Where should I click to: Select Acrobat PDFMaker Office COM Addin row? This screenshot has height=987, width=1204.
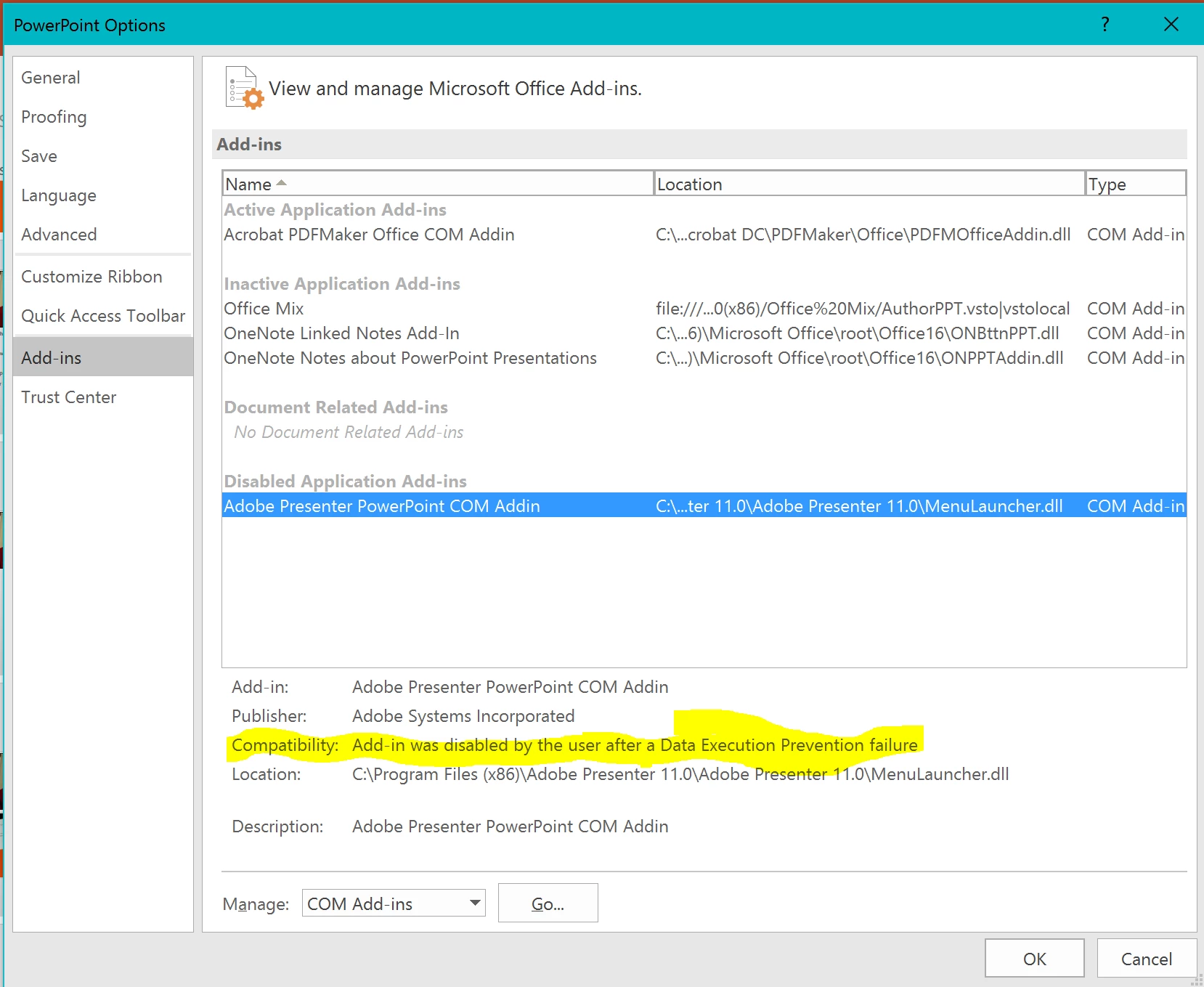pyautogui.click(x=704, y=235)
